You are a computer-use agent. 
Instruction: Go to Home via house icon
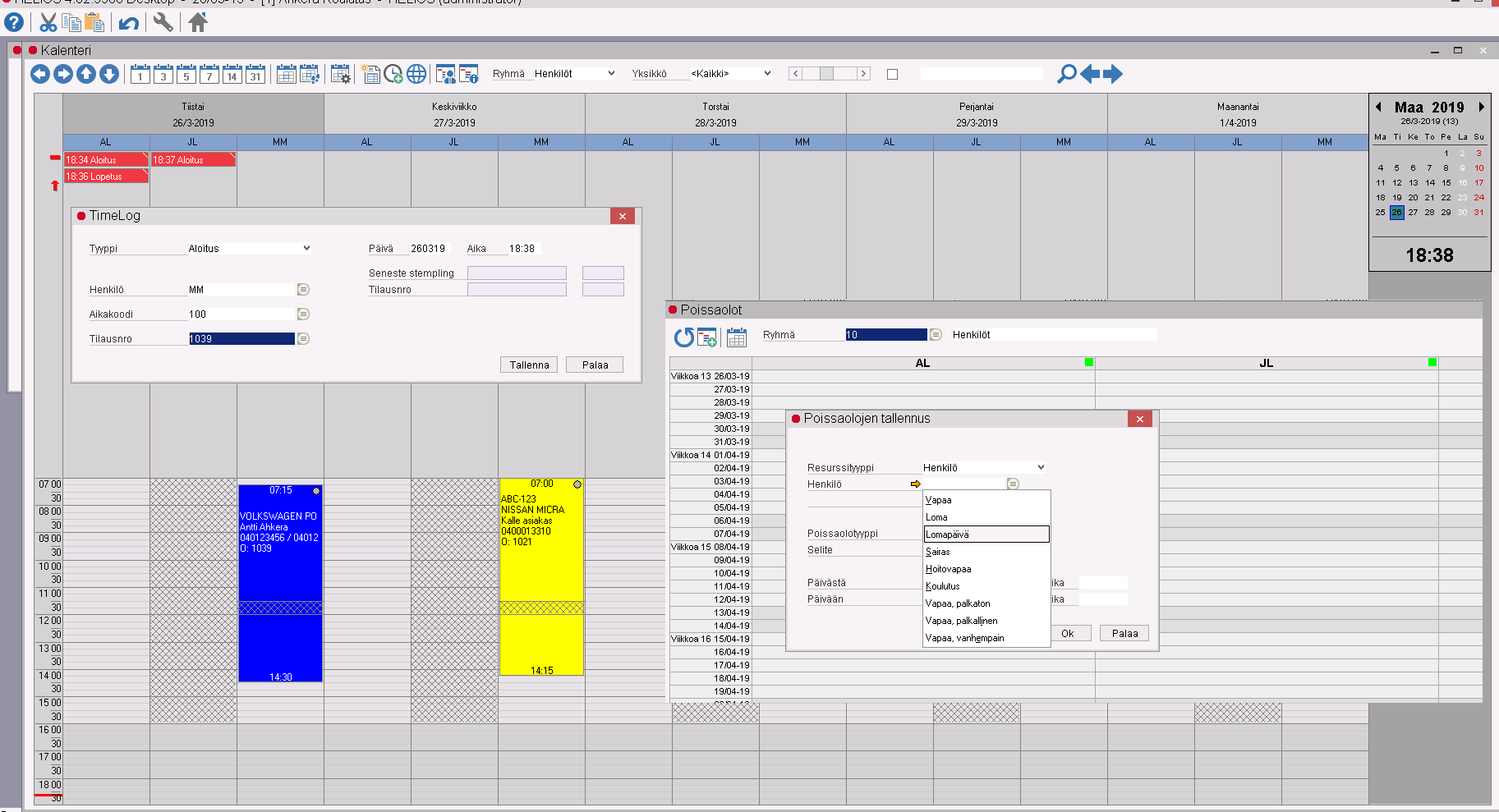[x=198, y=22]
